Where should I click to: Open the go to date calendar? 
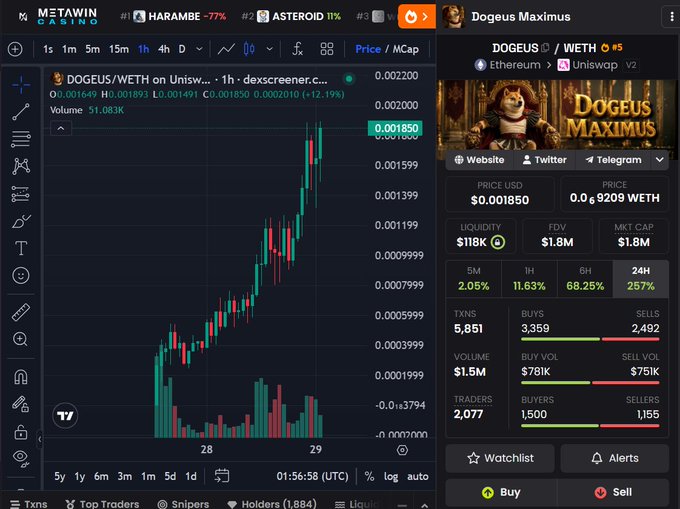click(x=222, y=476)
